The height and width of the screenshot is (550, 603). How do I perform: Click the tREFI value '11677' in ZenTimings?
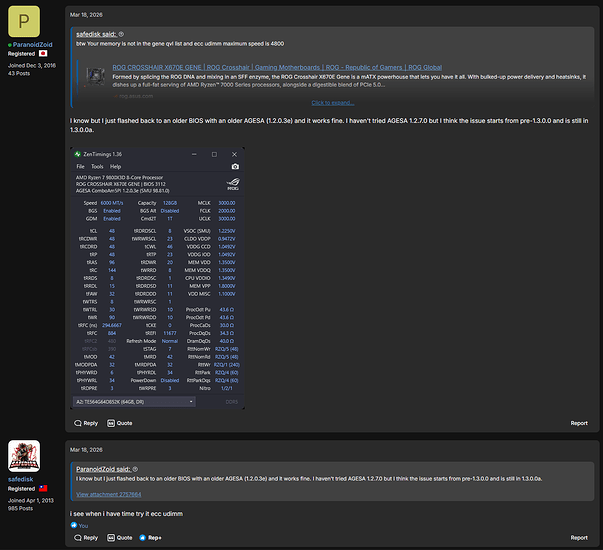pyautogui.click(x=170, y=333)
